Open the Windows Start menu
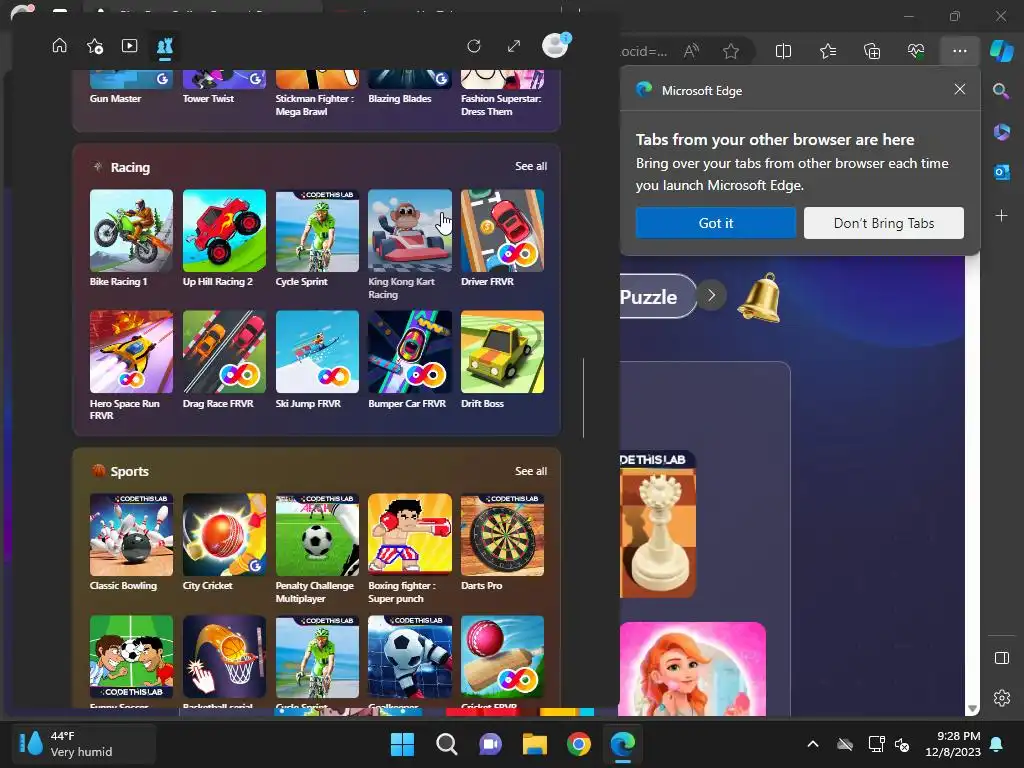This screenshot has height=768, width=1024. coord(402,744)
